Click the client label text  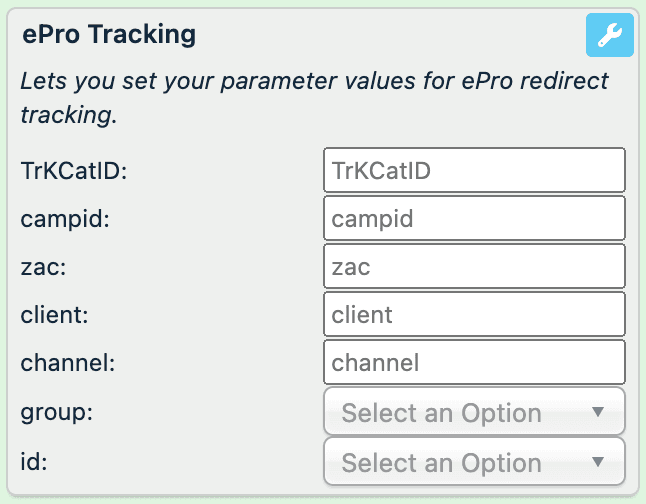point(58,314)
